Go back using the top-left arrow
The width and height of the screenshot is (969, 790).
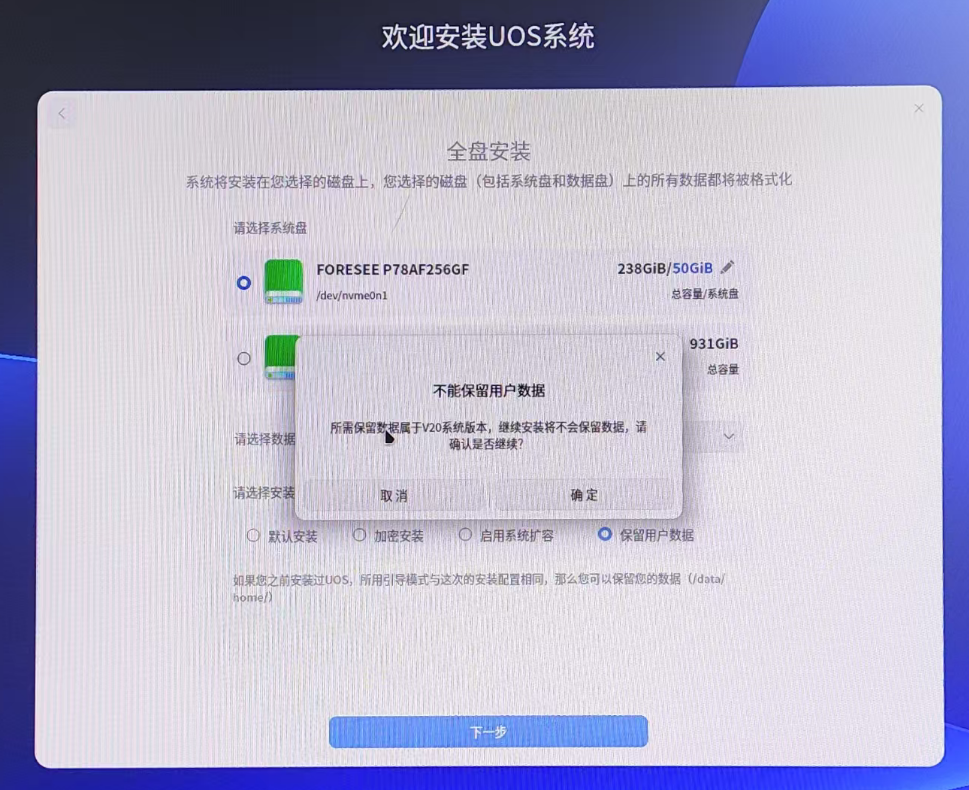coord(62,114)
